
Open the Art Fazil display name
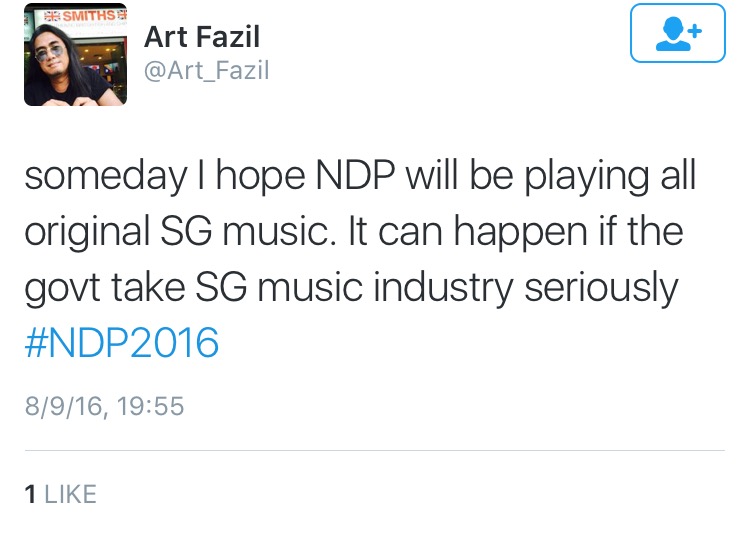coord(202,37)
